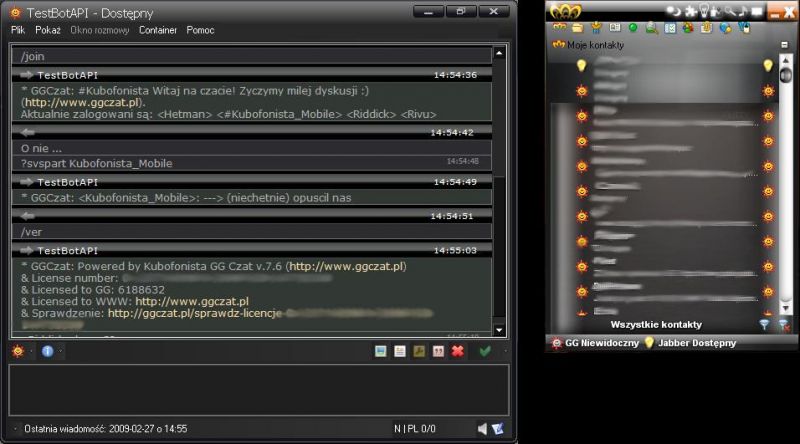Click the light bulb icon in contacts title bar
Viewport: 800px width, 444px height.
(704, 10)
